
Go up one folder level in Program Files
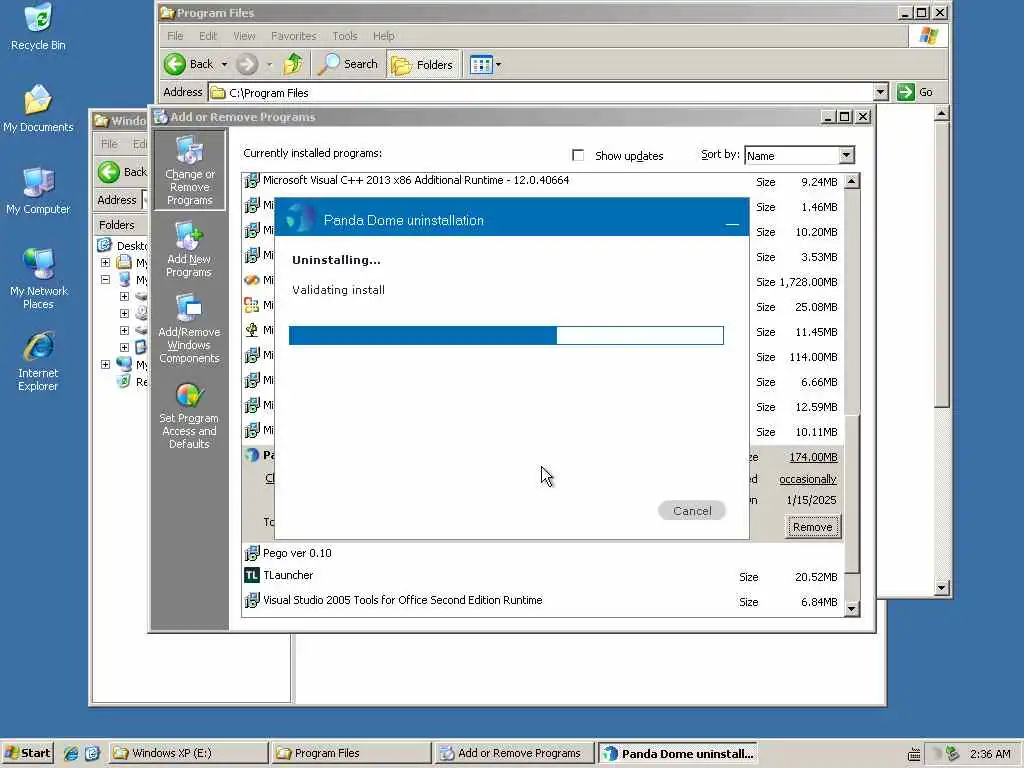293,64
